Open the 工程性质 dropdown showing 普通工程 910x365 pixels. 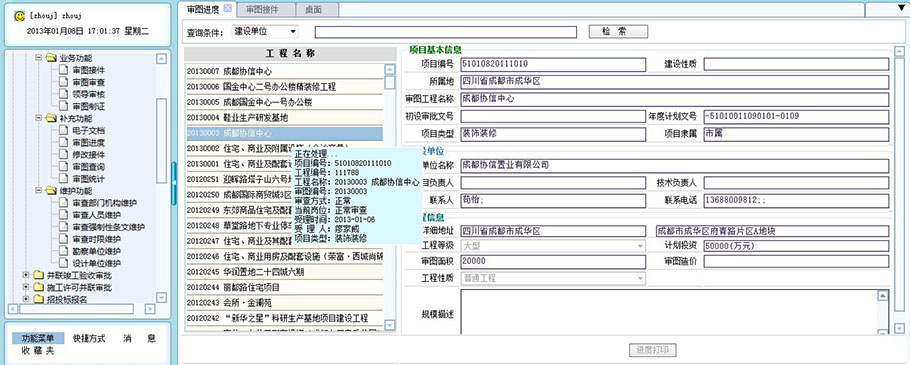553,279
